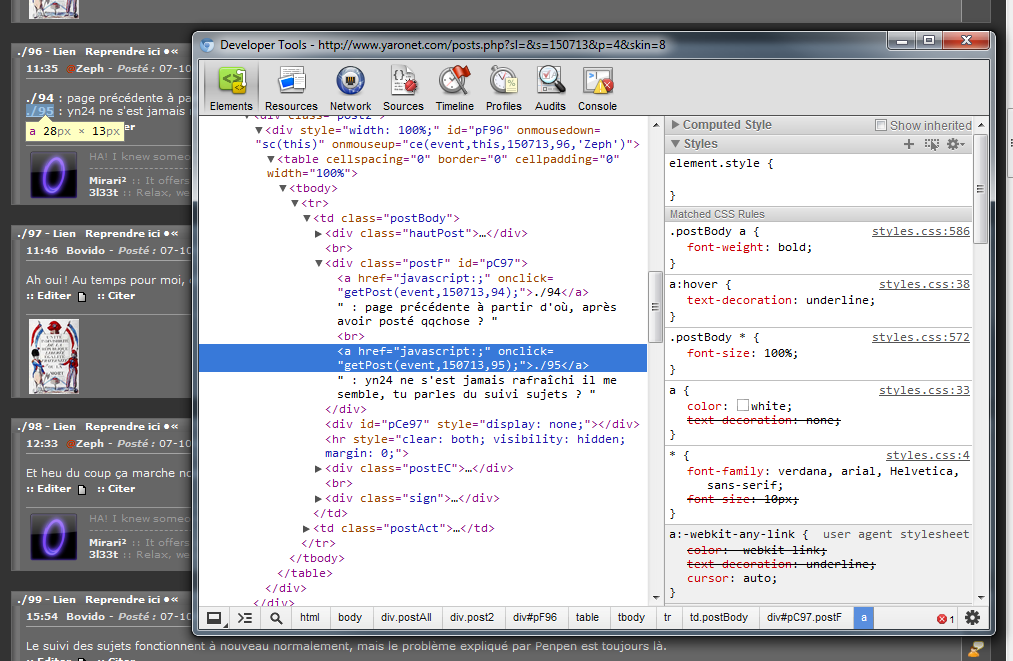Click the magnifier search icon in bottom bar

tap(276, 618)
